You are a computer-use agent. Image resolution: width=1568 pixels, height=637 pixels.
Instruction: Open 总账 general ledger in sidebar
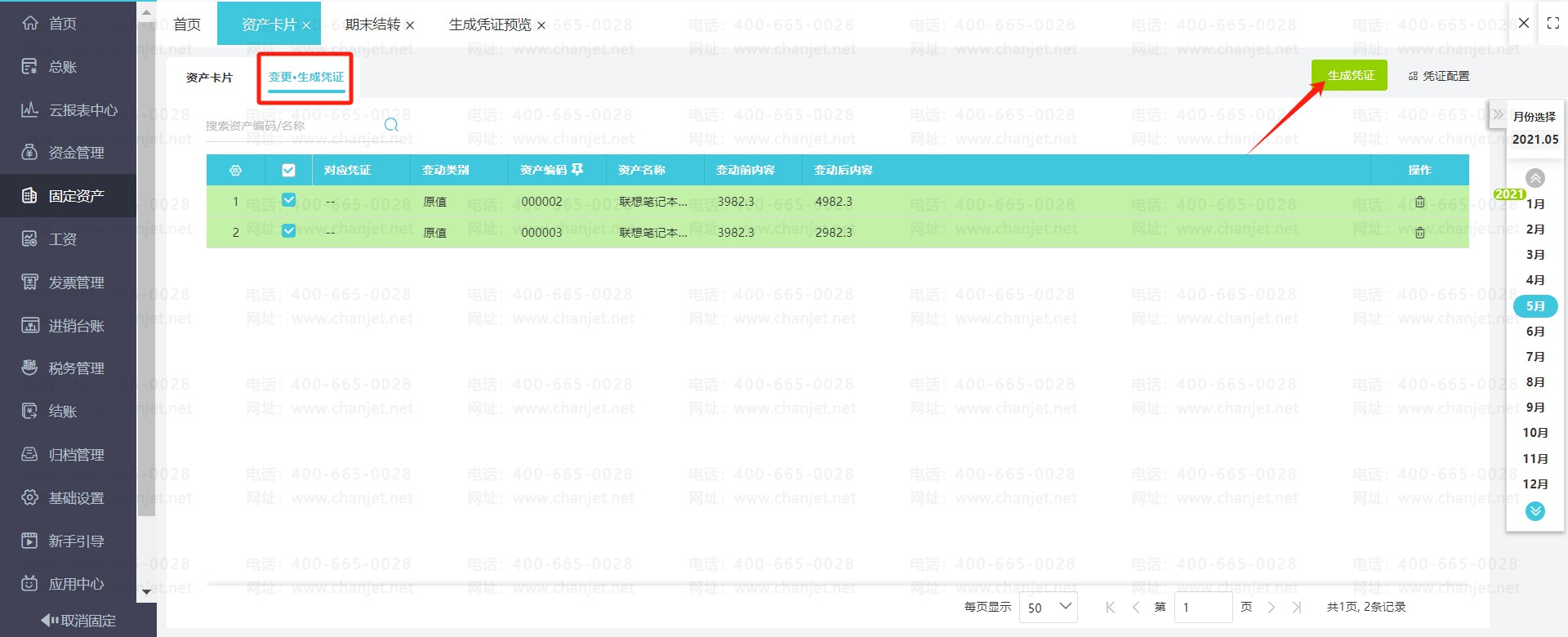point(49,67)
